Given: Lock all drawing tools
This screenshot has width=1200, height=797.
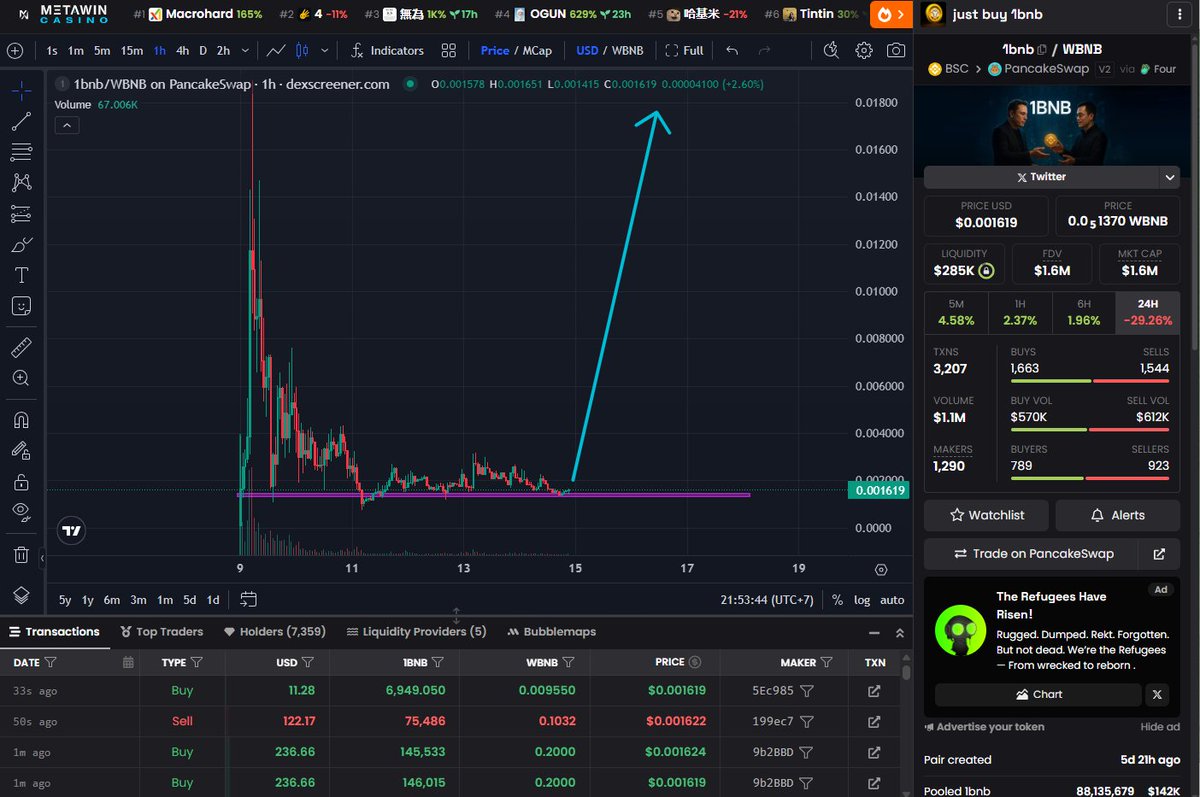Looking at the screenshot, I should pos(21,482).
